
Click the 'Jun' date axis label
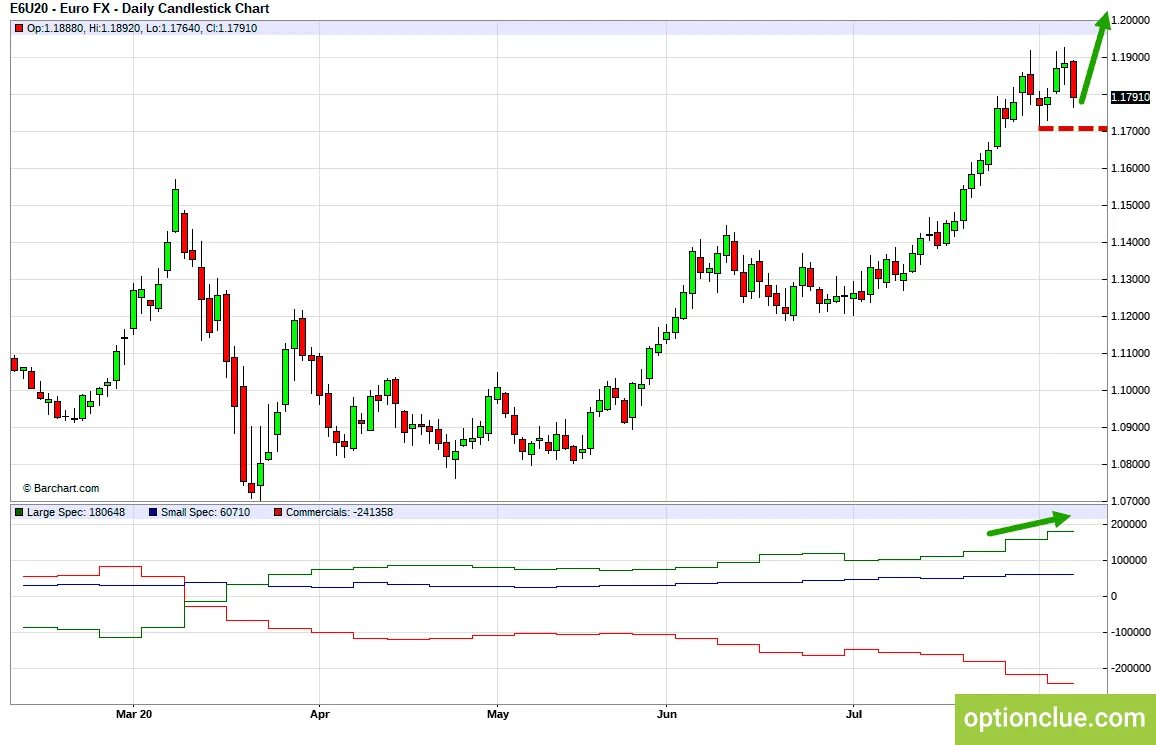click(x=666, y=714)
